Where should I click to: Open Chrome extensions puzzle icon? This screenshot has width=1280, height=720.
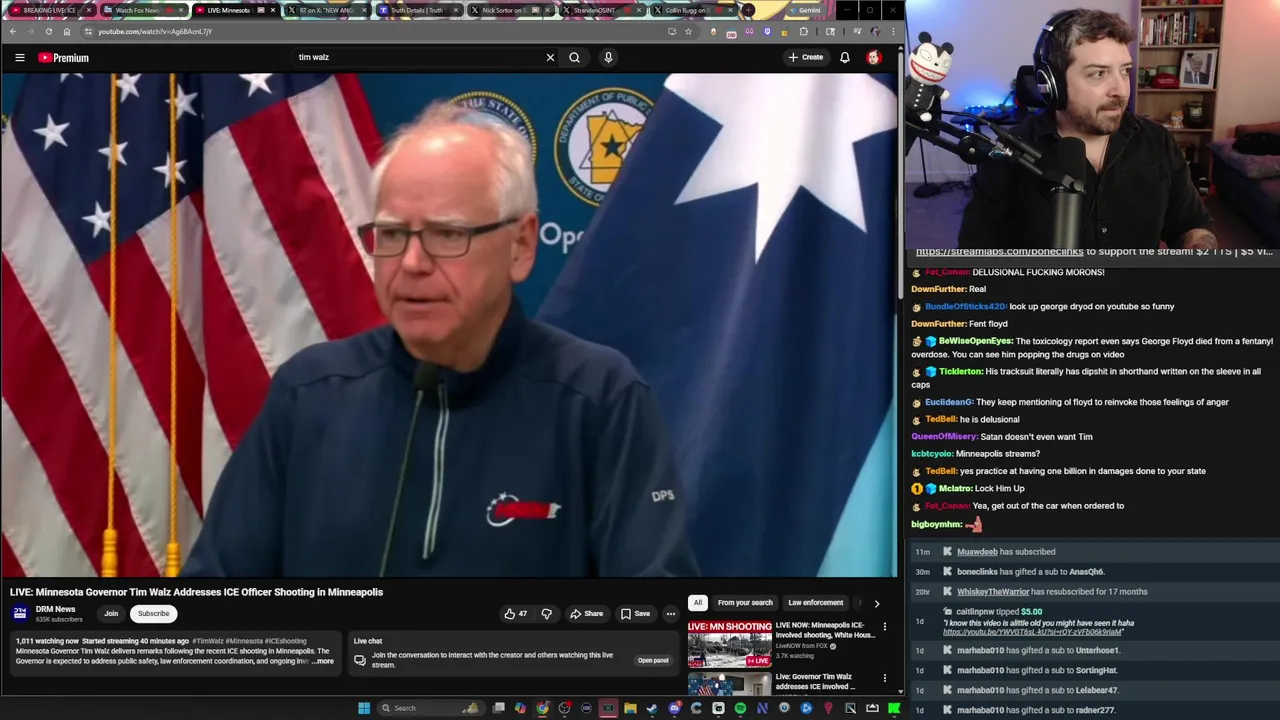tap(804, 31)
